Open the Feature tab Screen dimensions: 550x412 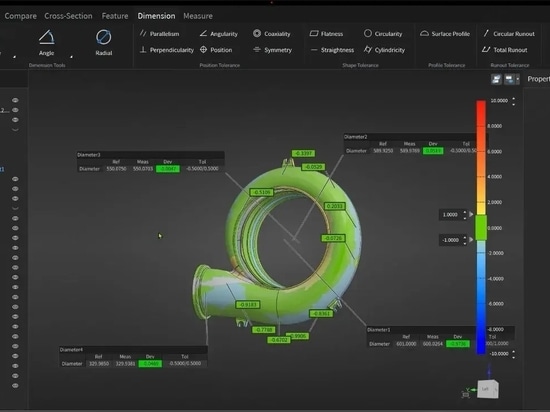(115, 16)
